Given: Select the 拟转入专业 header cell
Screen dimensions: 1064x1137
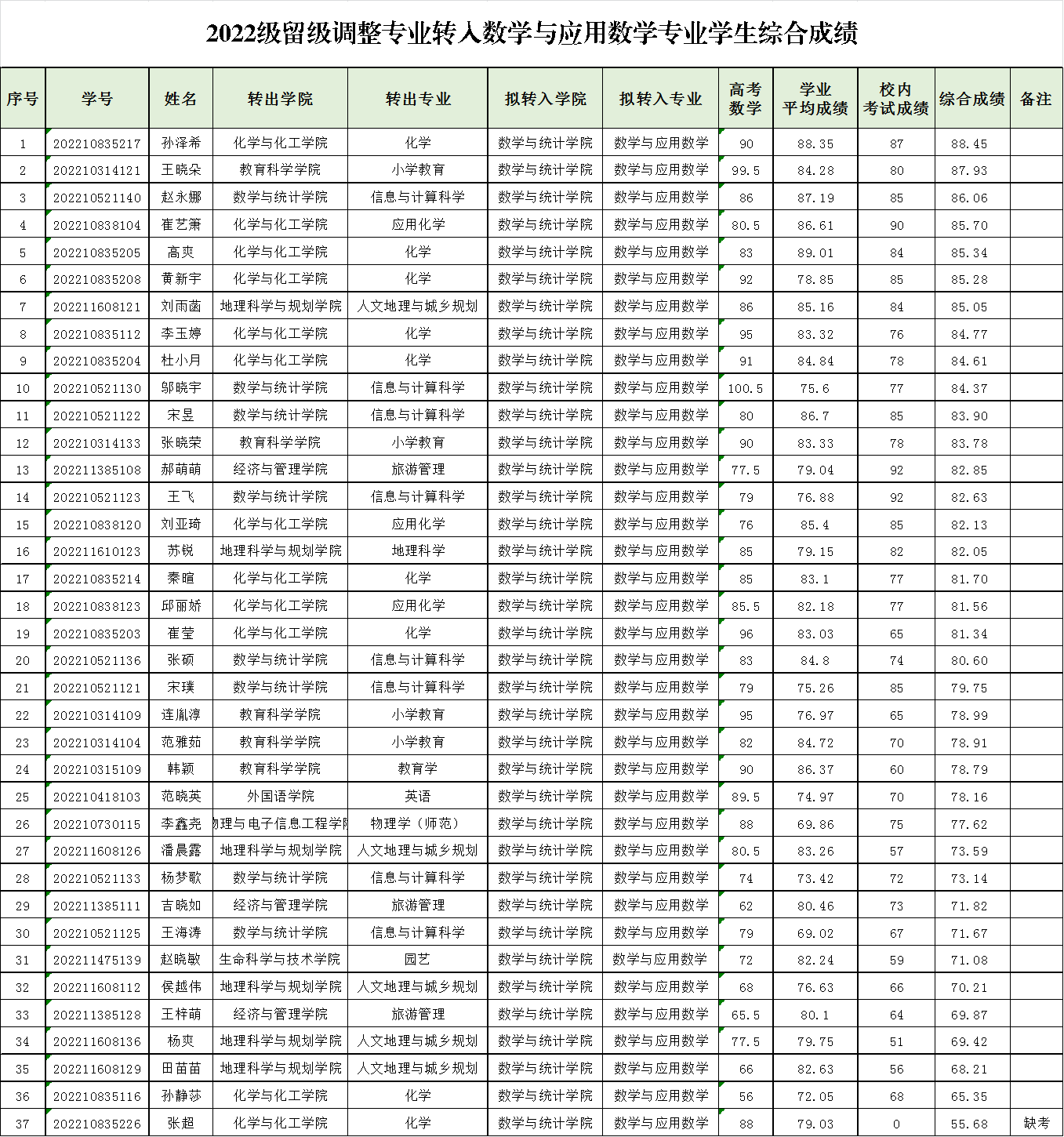Looking at the screenshot, I should click(660, 99).
